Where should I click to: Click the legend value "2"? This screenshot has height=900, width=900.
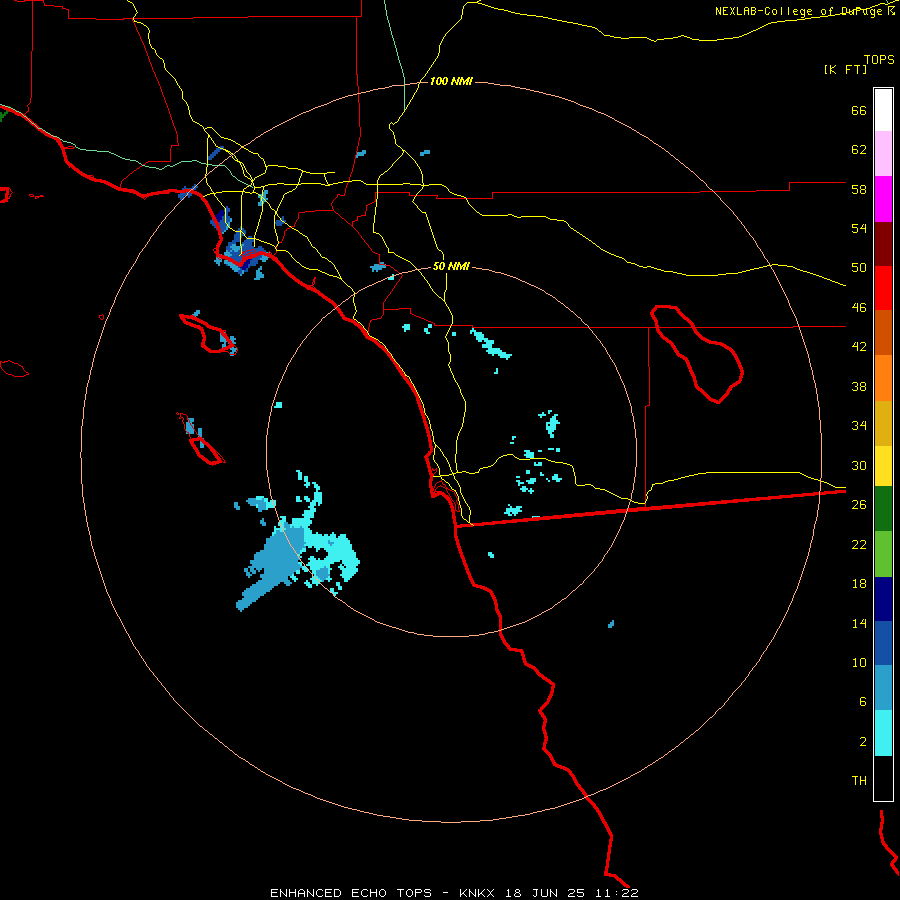pos(863,742)
